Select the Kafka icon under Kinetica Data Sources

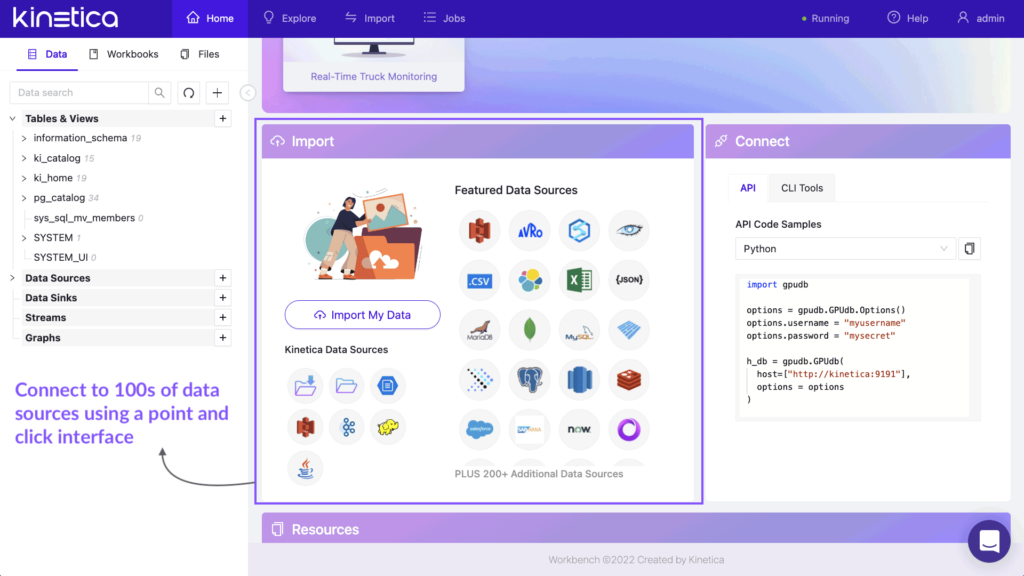pyautogui.click(x=346, y=427)
